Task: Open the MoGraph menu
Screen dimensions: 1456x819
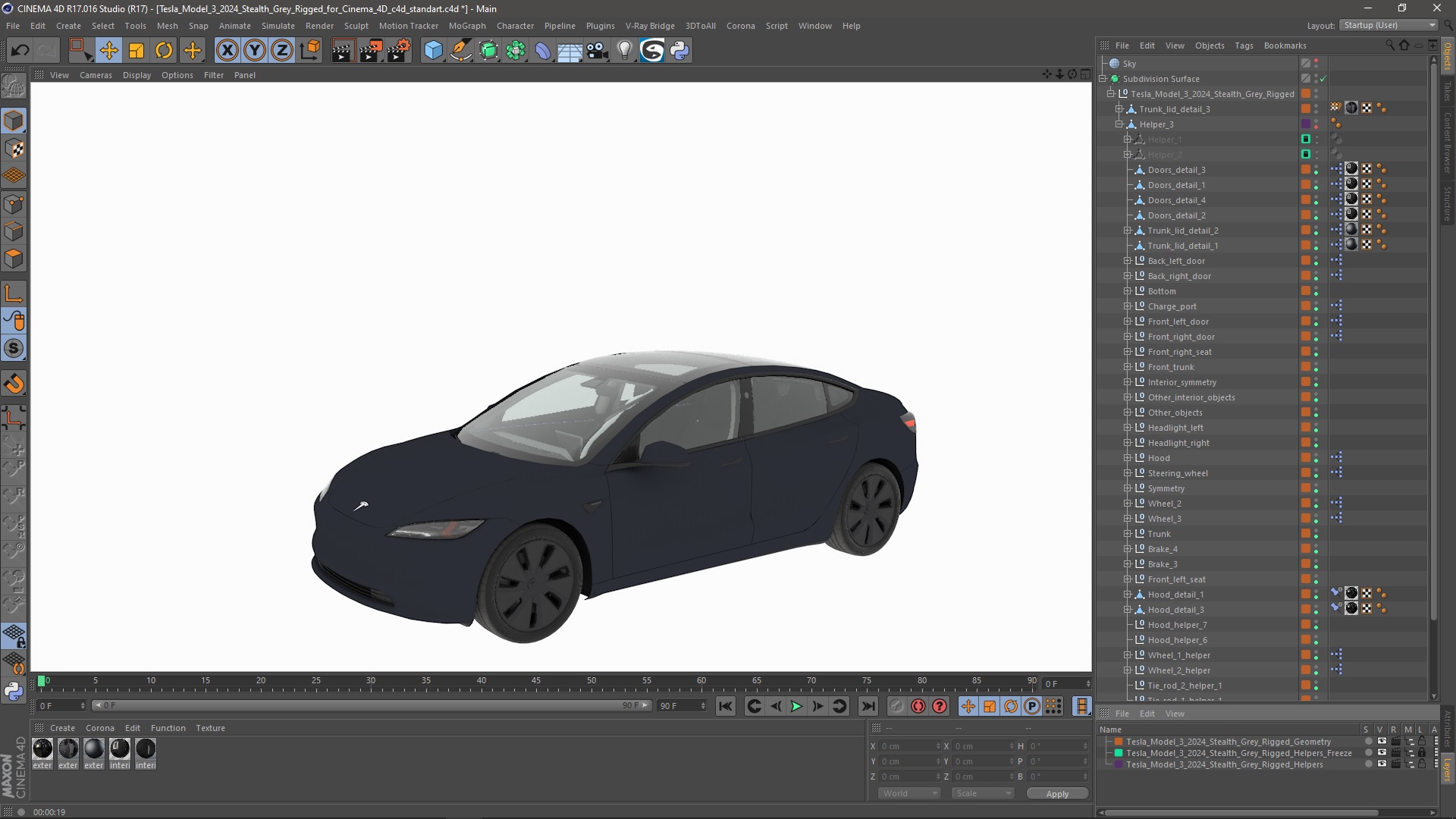Action: (x=467, y=26)
